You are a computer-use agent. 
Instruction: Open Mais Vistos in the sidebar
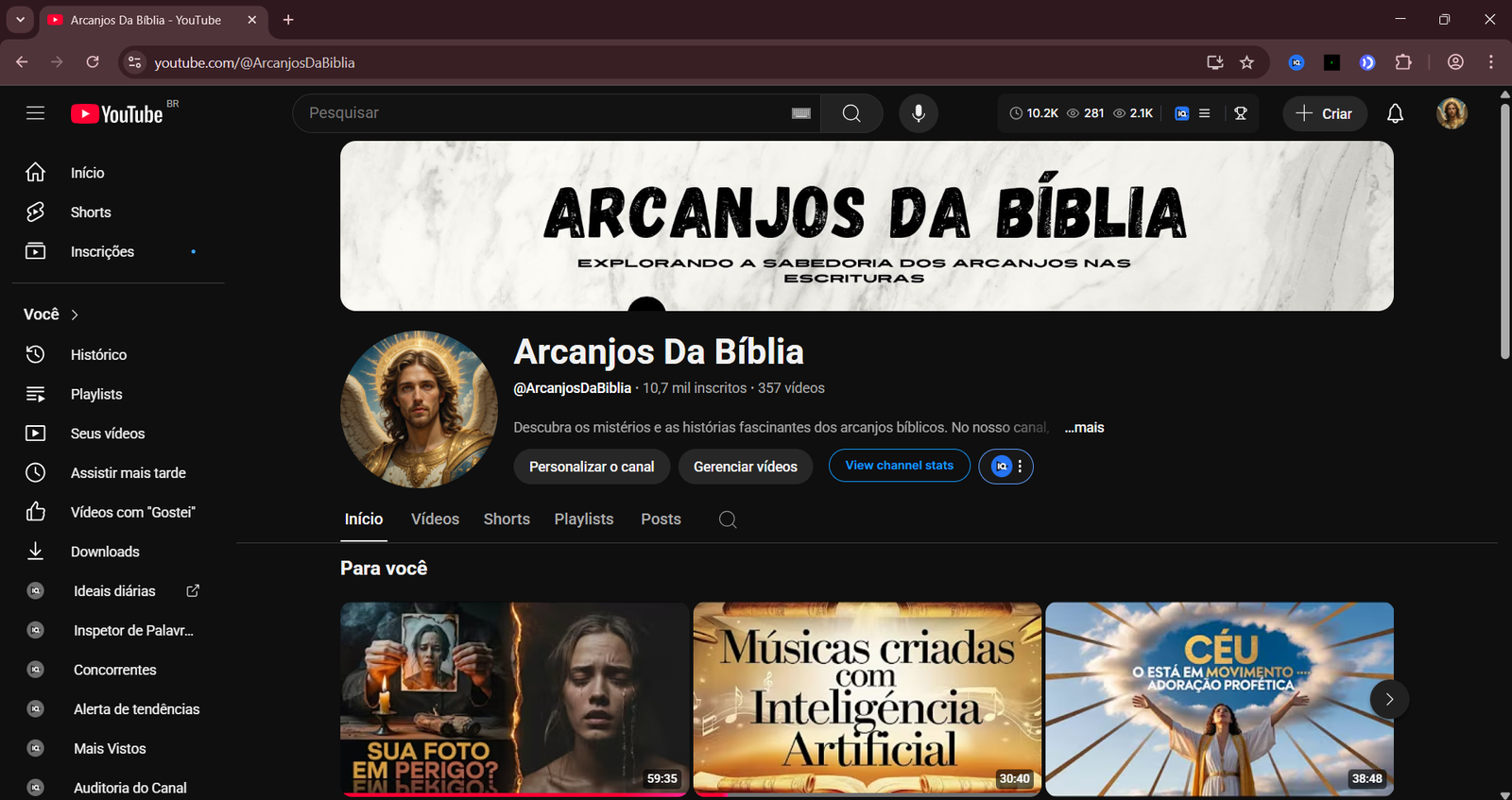tap(118, 748)
